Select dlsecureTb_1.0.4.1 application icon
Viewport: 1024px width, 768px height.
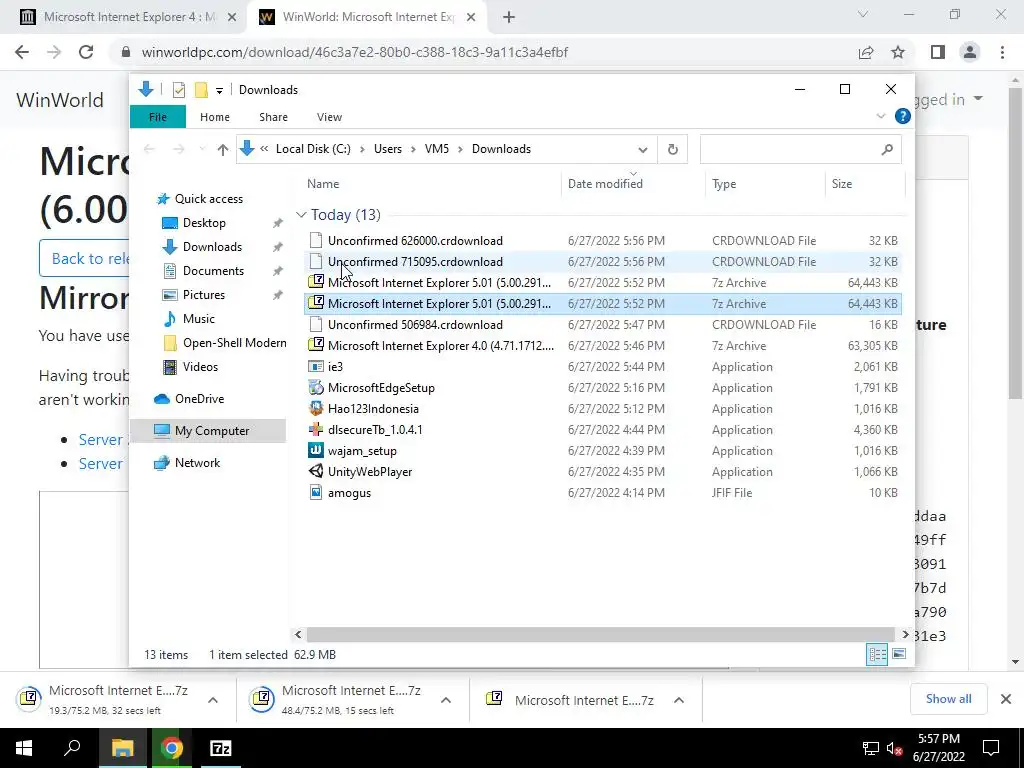316,430
